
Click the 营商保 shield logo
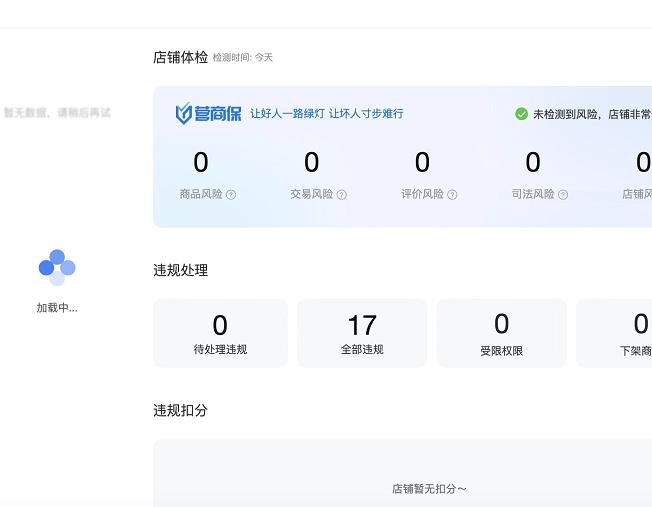point(208,113)
